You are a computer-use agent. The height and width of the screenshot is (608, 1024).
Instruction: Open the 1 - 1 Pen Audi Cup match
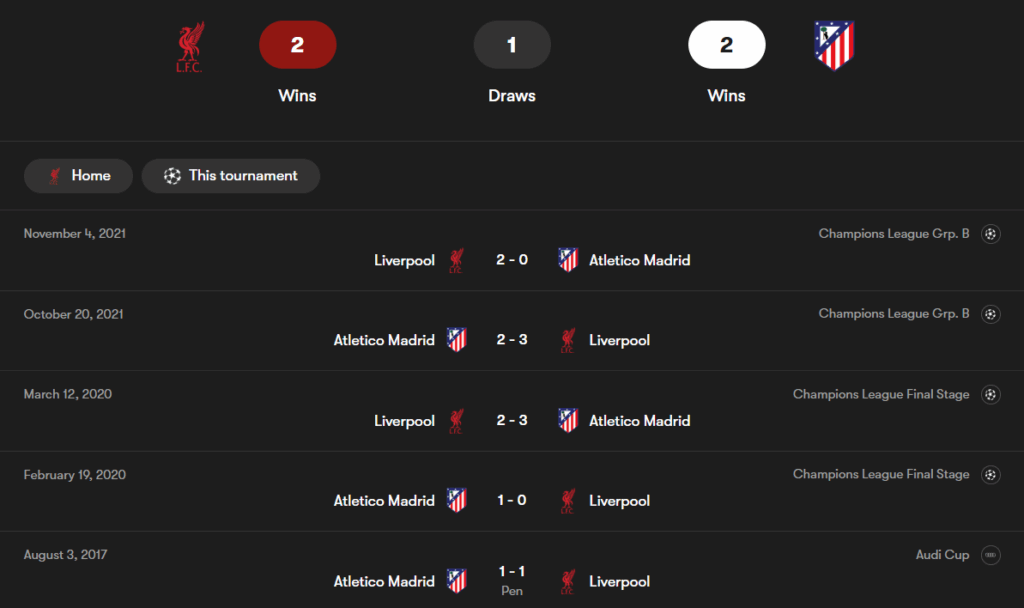[x=512, y=570]
